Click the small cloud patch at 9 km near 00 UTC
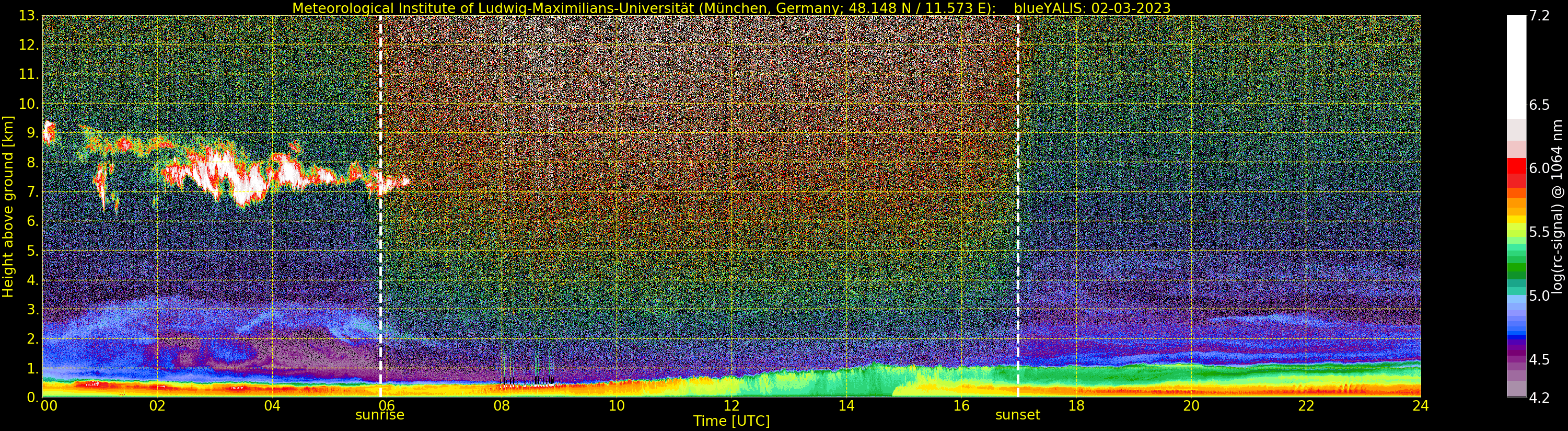 49,132
